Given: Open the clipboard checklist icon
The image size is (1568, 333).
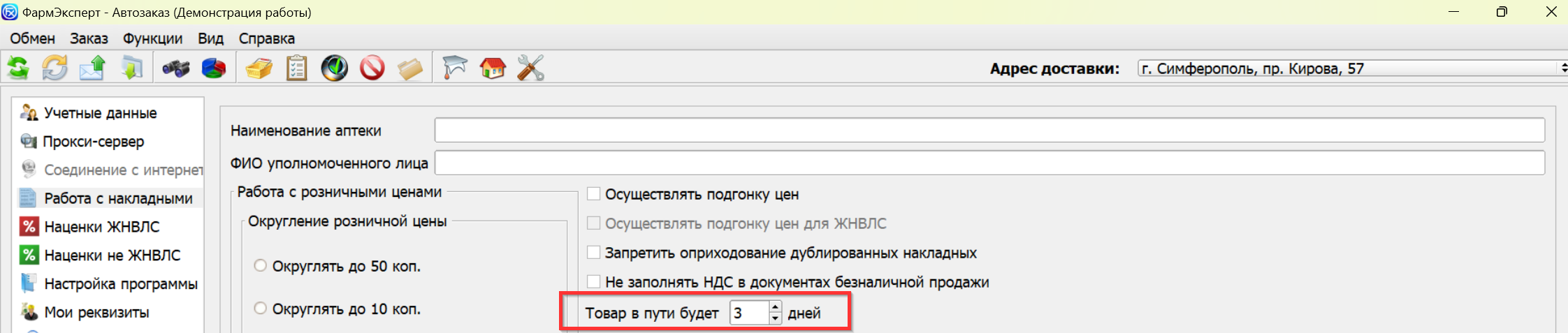Looking at the screenshot, I should (x=297, y=68).
